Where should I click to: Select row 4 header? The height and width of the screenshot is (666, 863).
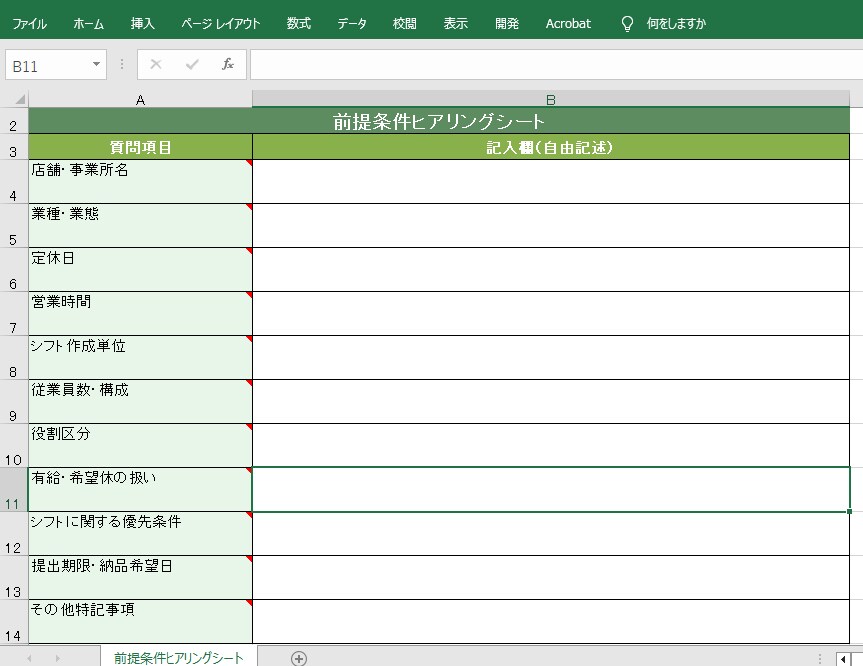click(14, 182)
